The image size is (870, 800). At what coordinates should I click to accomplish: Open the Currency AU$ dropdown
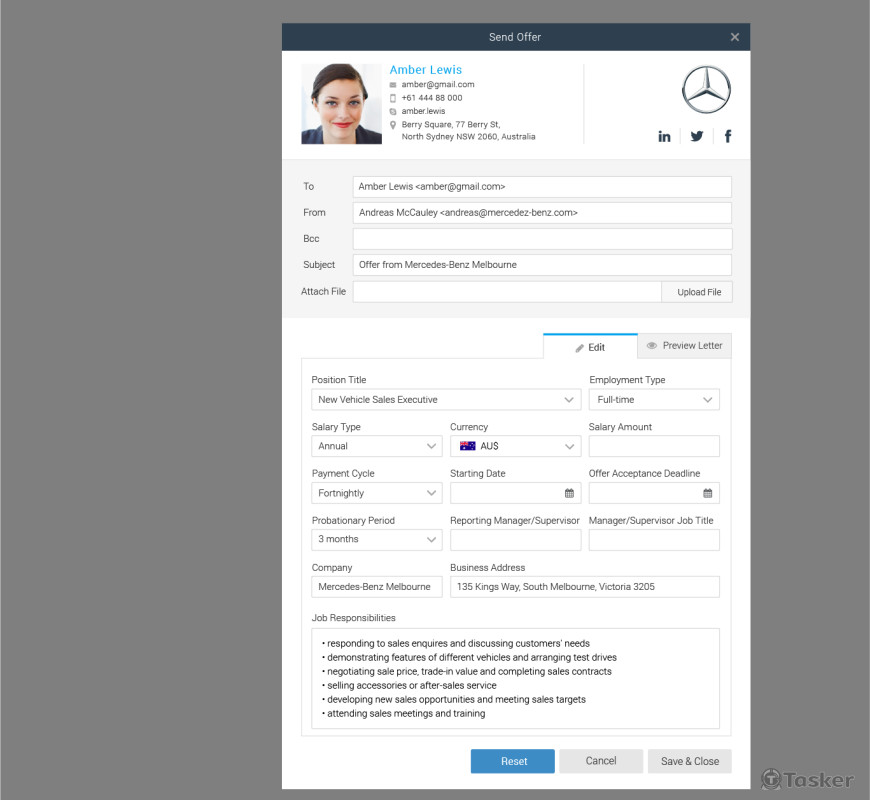click(515, 446)
